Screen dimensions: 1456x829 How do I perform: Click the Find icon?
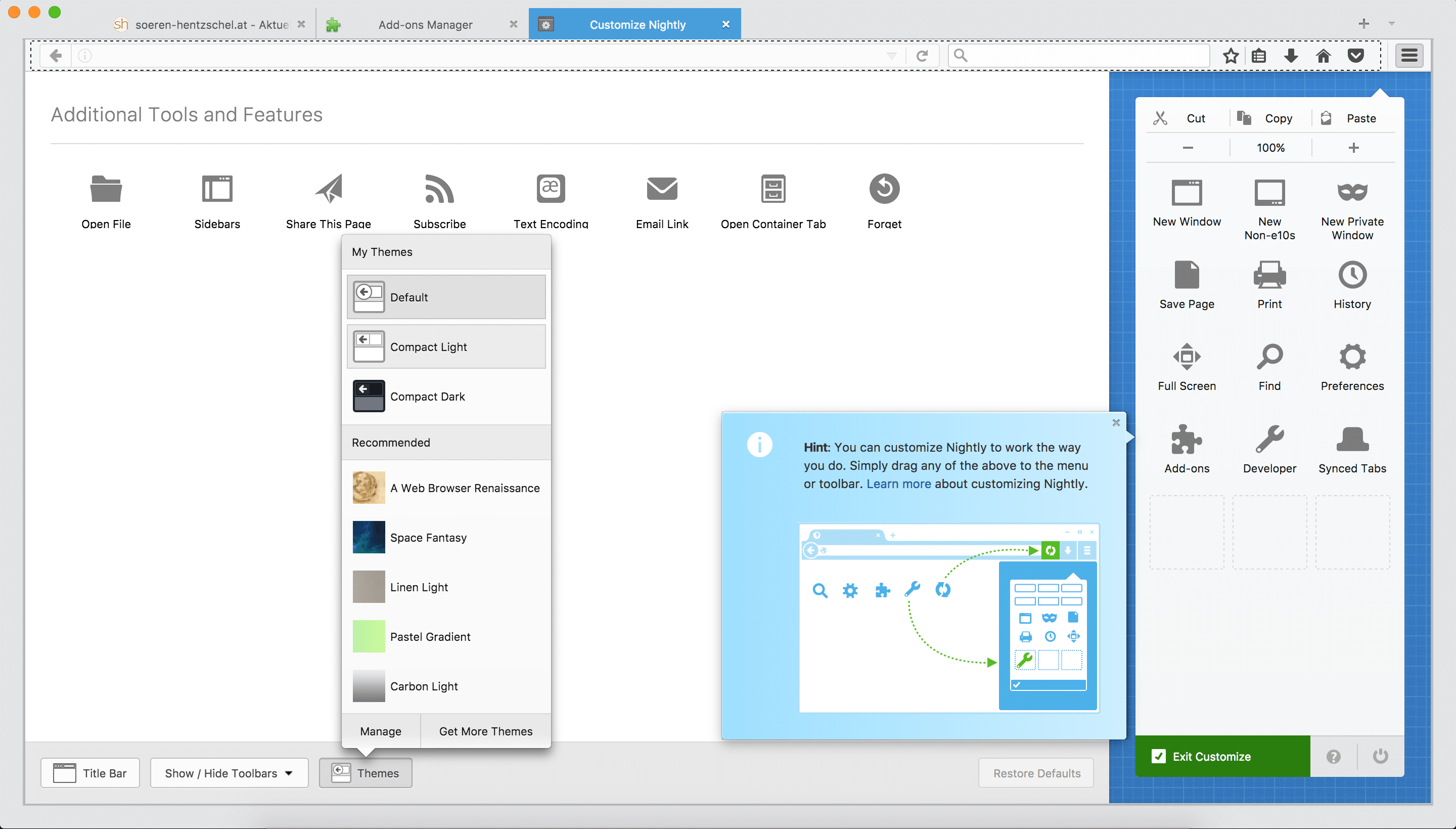(x=1269, y=357)
